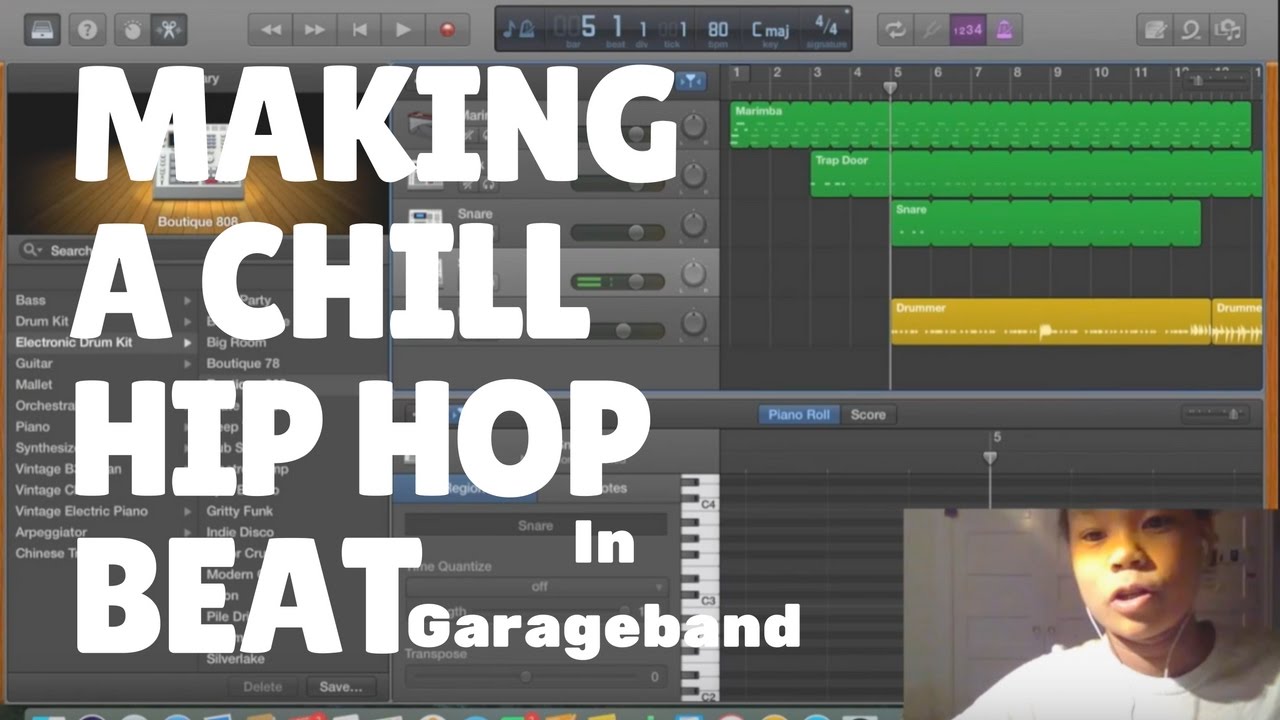Adjust the Marimba track pan knob
This screenshot has height=720, width=1280.
pyautogui.click(x=693, y=125)
